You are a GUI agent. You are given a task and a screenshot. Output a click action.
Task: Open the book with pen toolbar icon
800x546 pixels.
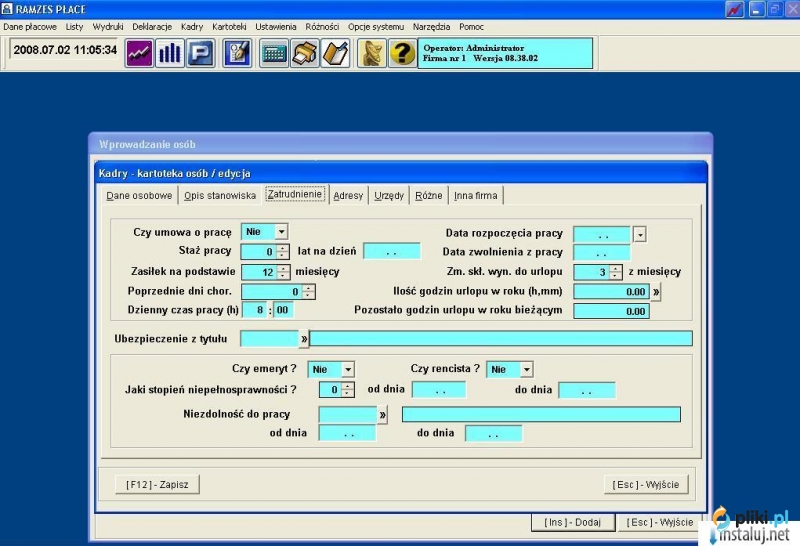tap(335, 53)
